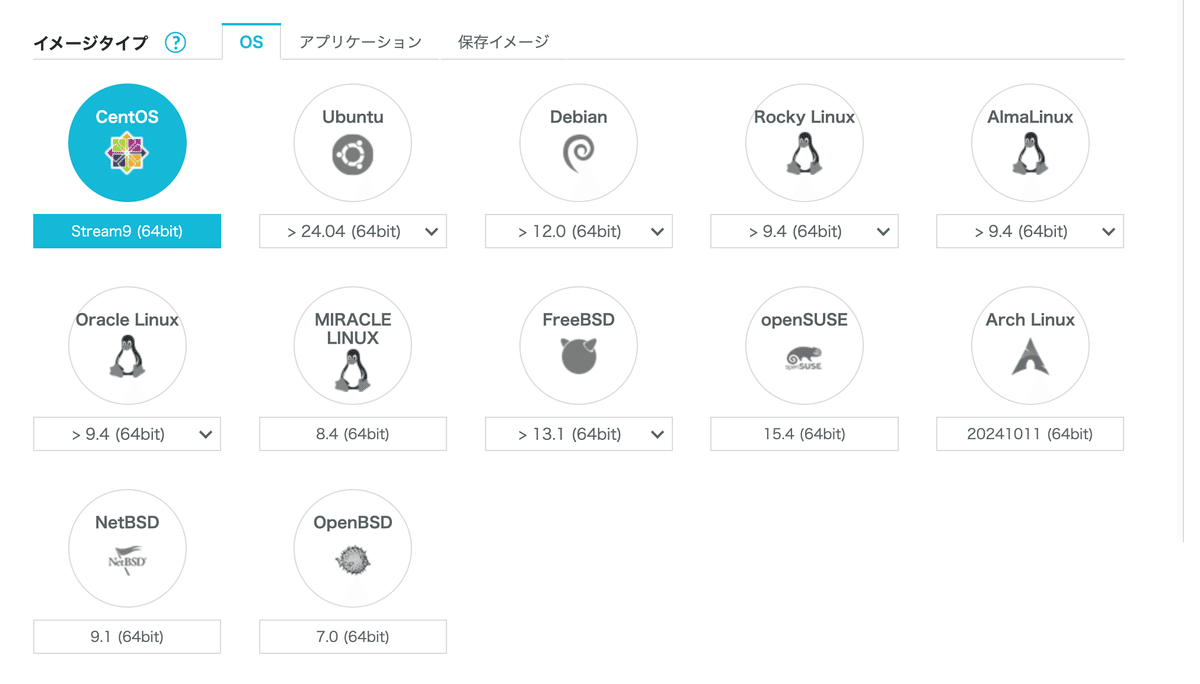Select MIRACLE LINUX 8.4 (64bit) version

tap(353, 434)
